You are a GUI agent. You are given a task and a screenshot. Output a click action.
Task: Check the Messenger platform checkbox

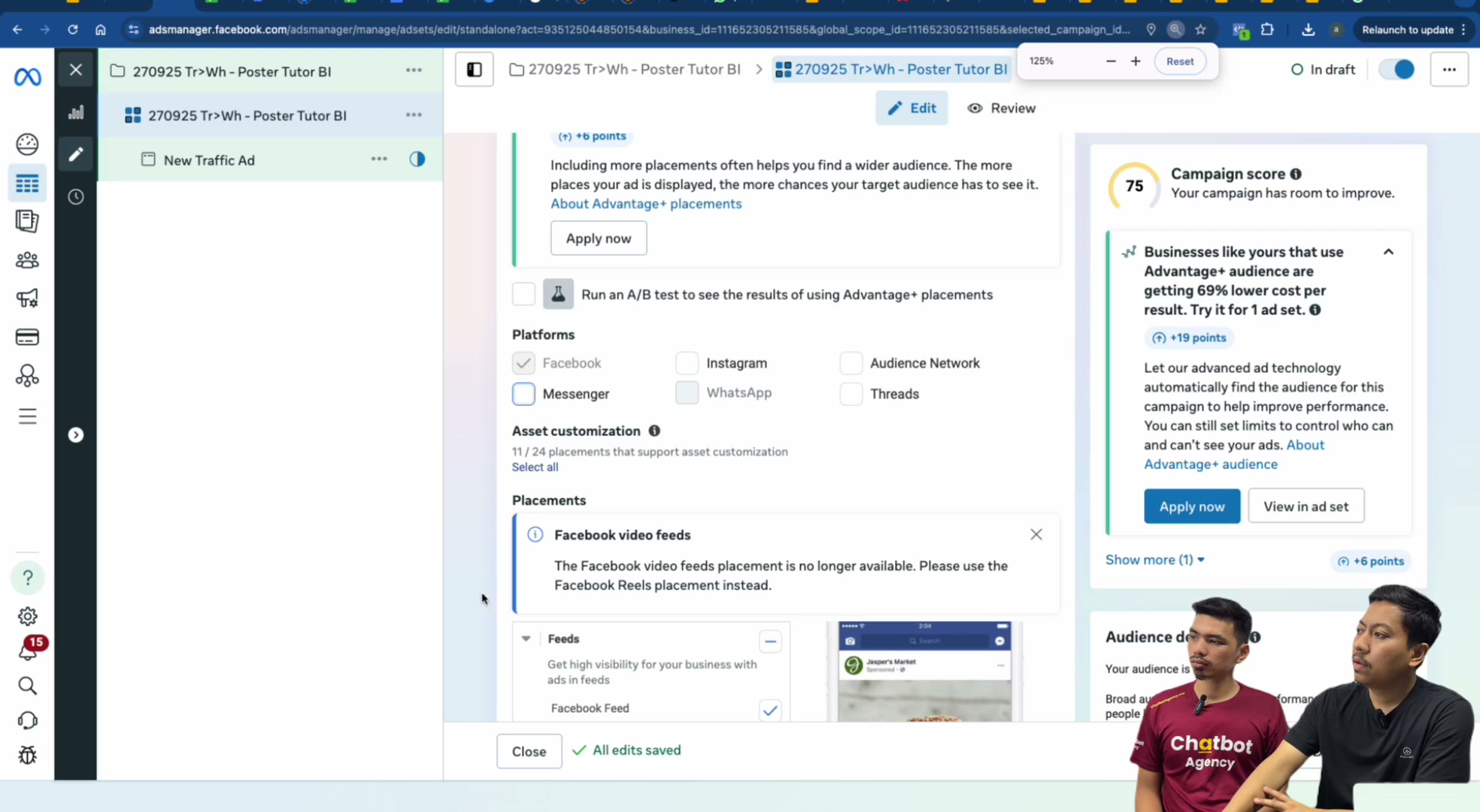click(x=523, y=394)
